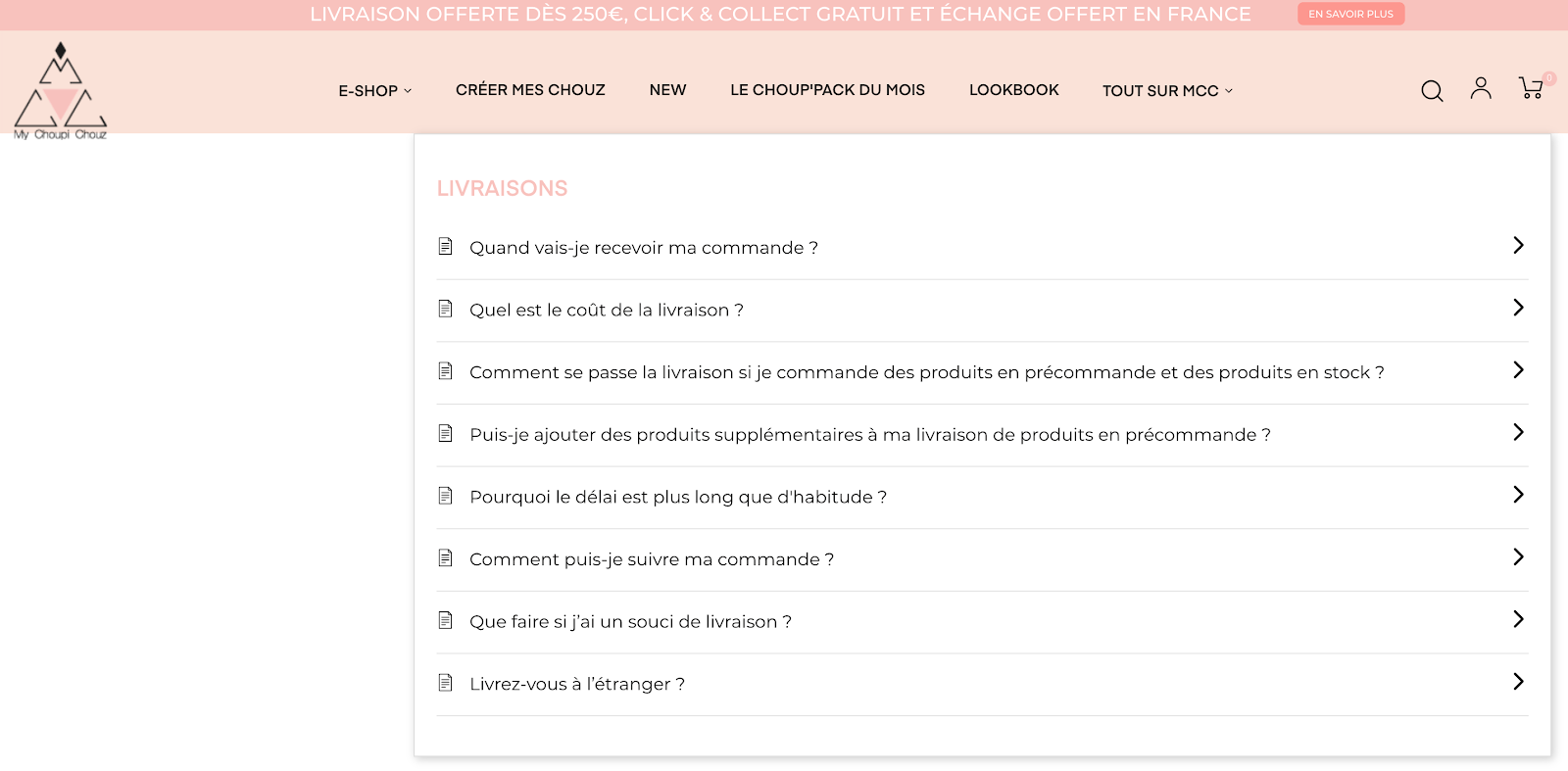Viewport: 1568px width, 771px height.
Task: Expand the E-SHOP navigation dropdown
Action: (x=374, y=90)
